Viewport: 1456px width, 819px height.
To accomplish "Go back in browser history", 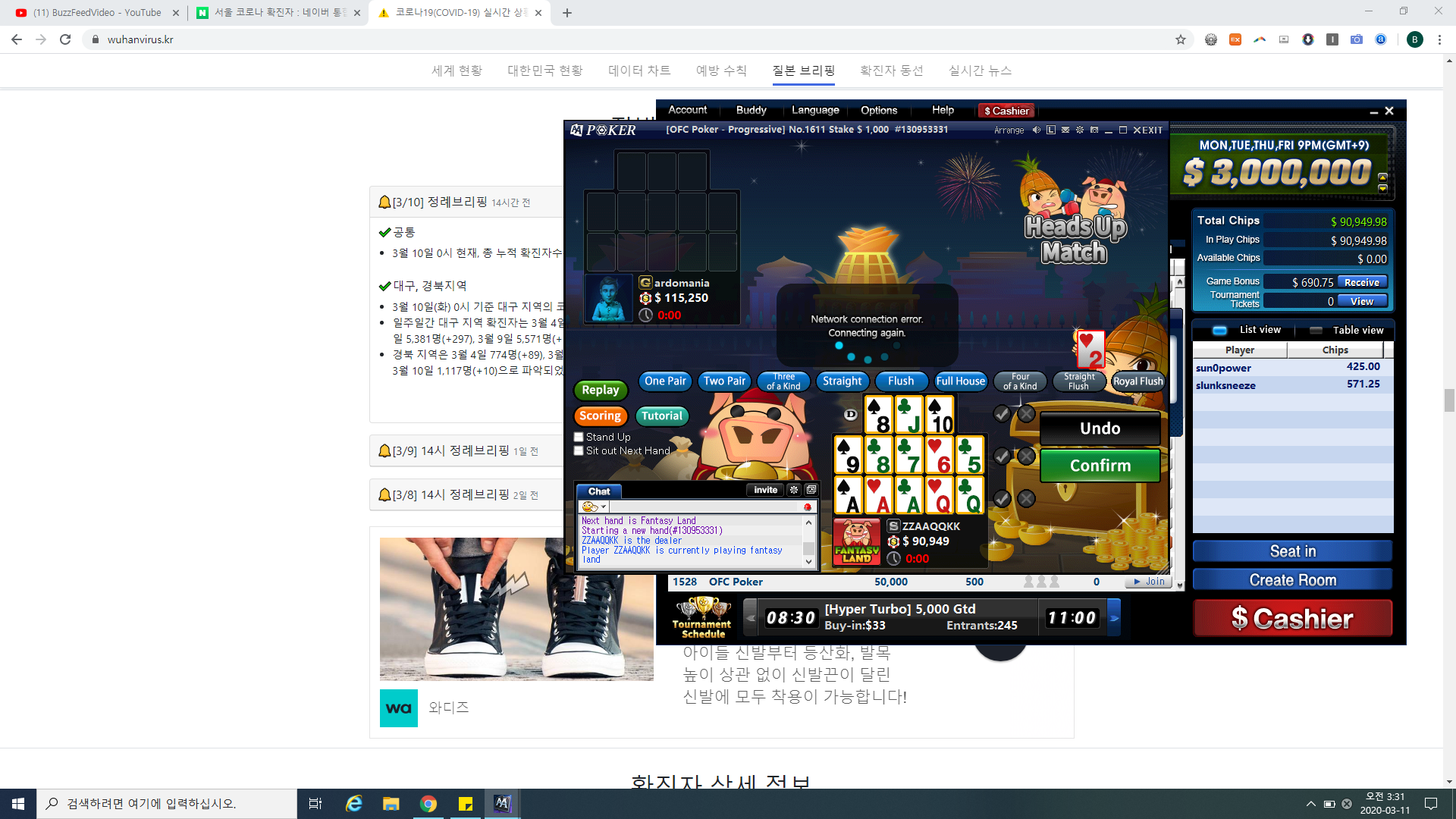I will 17,39.
